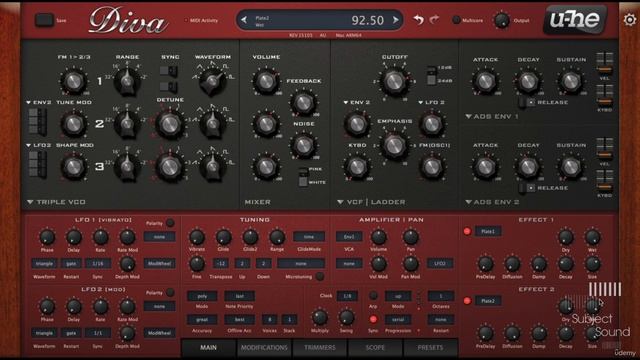Open the TRIPLE VCO module menu
Screen dimensions: 640x360
56,202
